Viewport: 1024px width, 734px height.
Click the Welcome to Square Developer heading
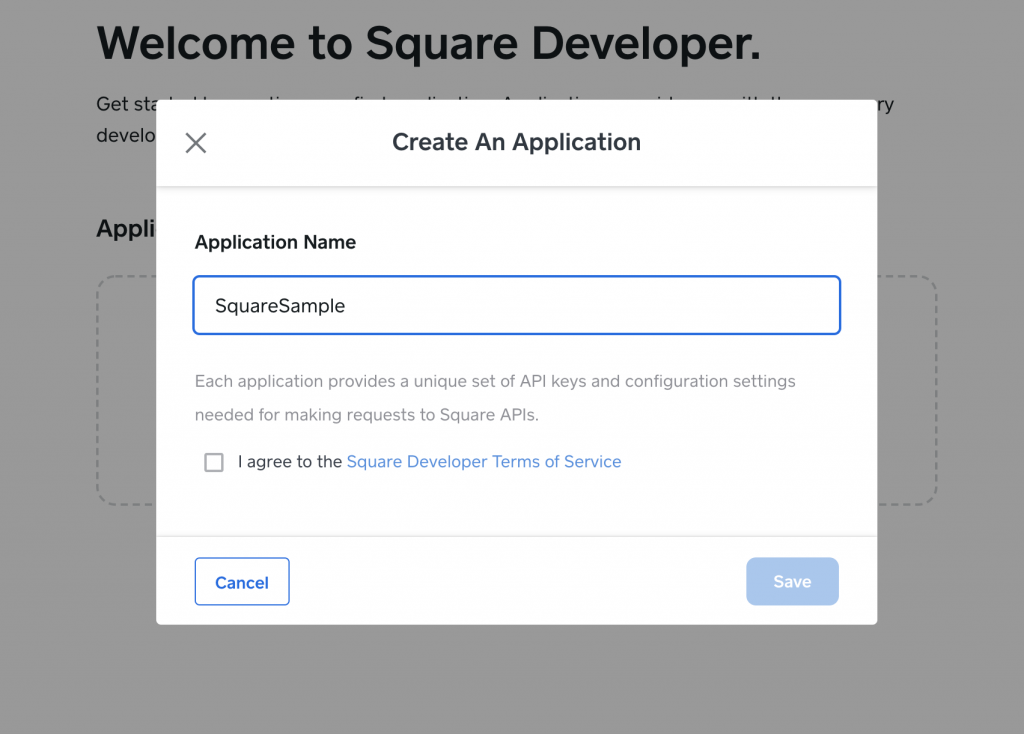tap(429, 44)
